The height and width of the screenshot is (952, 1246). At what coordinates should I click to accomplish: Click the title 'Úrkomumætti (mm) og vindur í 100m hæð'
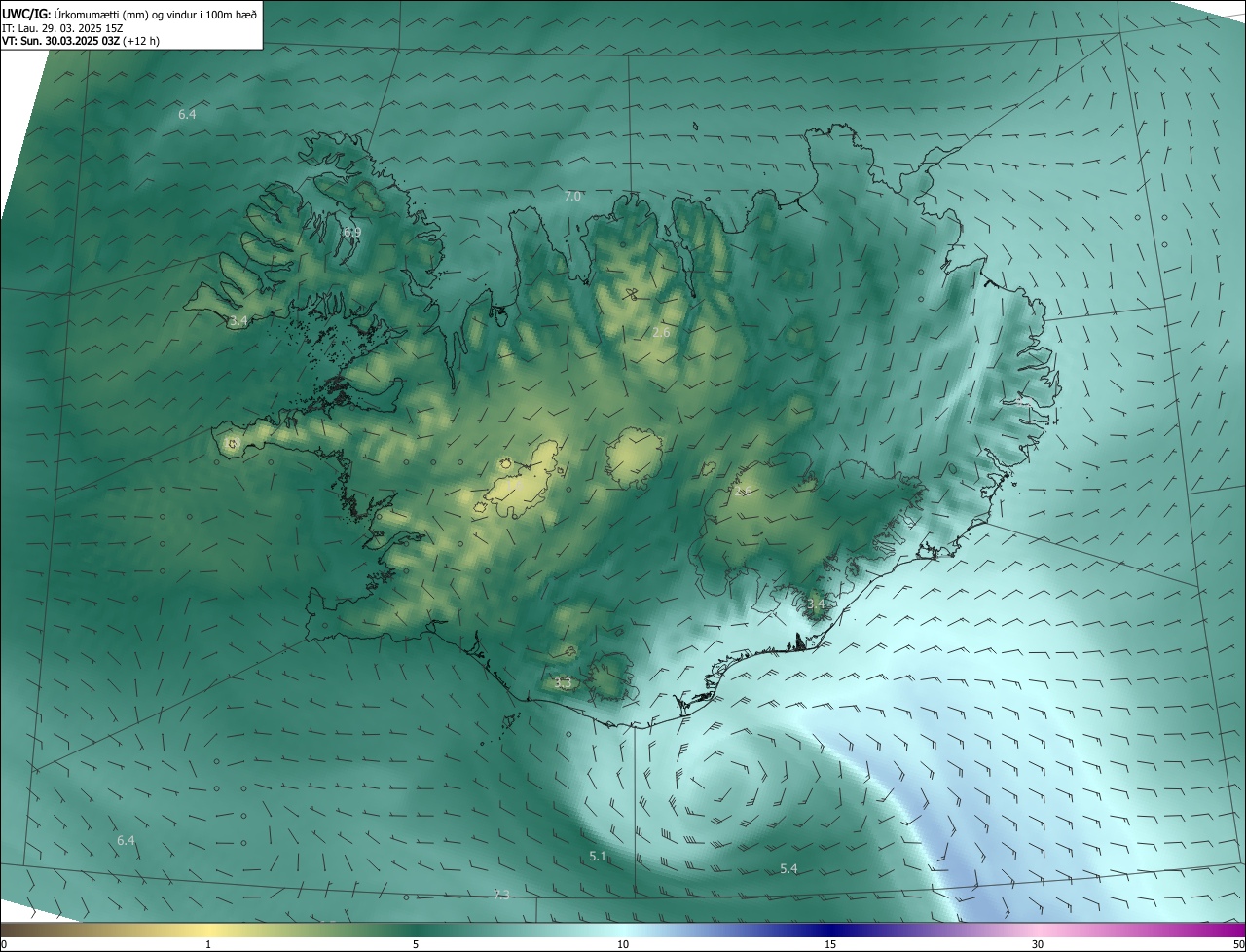coord(157,16)
